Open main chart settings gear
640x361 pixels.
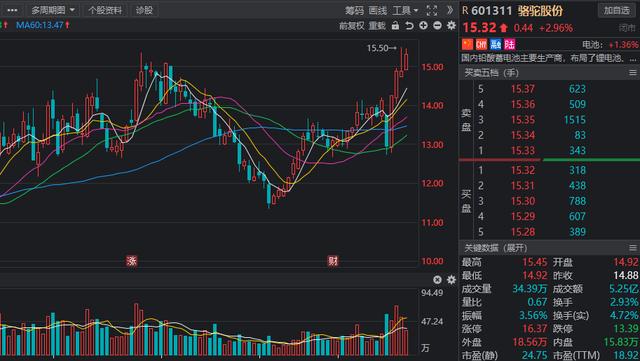pyautogui.click(x=451, y=26)
